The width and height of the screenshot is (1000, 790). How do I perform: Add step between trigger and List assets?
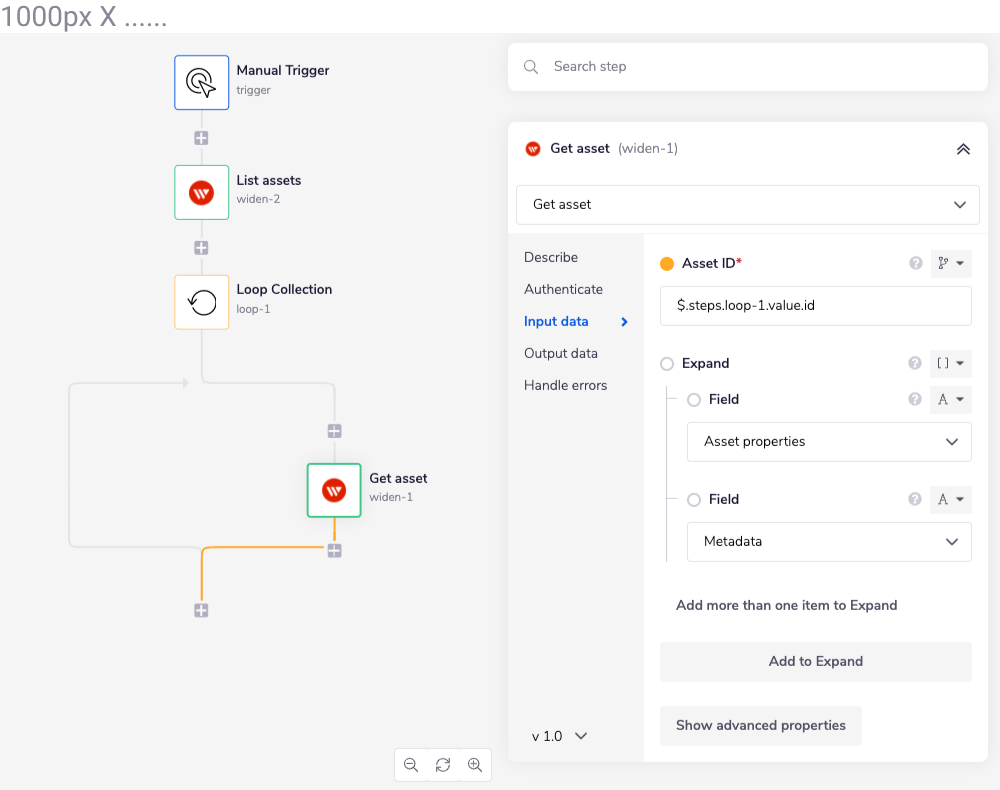coord(201,138)
